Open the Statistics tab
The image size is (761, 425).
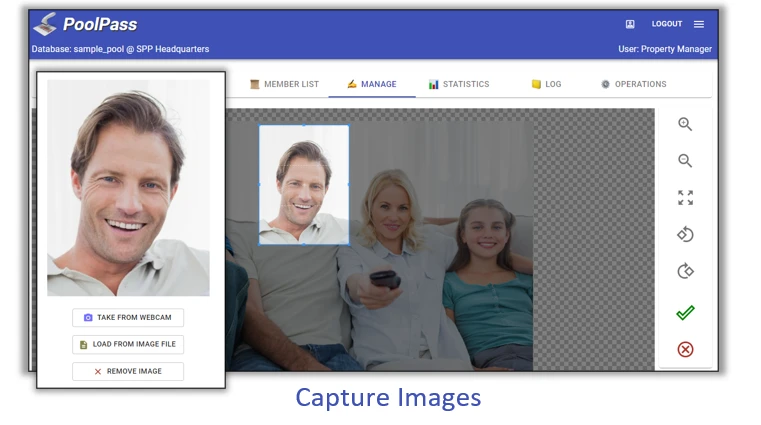point(459,84)
